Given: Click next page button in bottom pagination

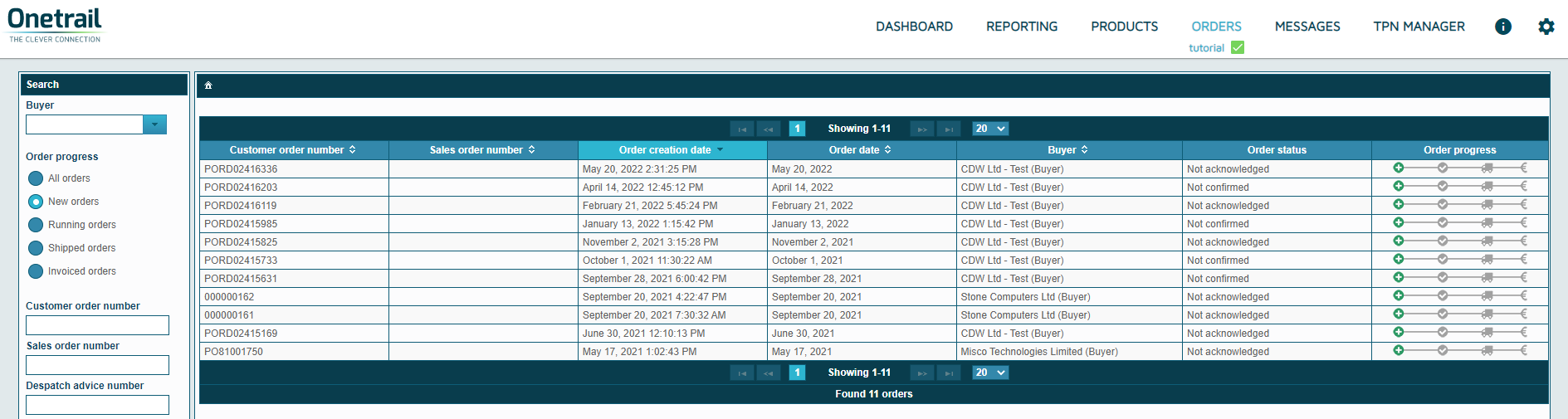Looking at the screenshot, I should tap(921, 373).
